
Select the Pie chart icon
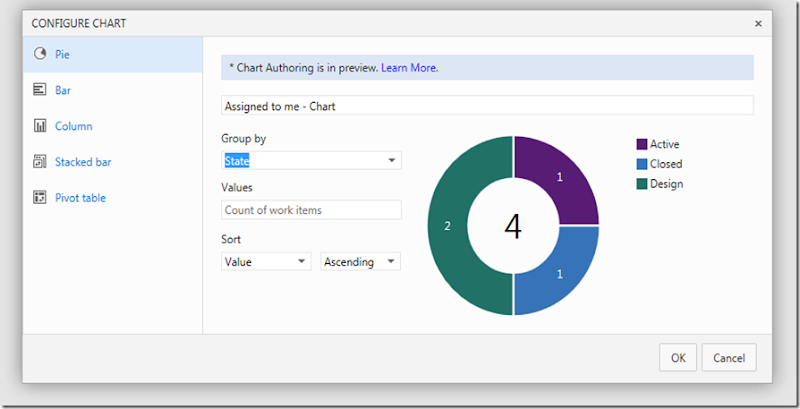coord(40,54)
